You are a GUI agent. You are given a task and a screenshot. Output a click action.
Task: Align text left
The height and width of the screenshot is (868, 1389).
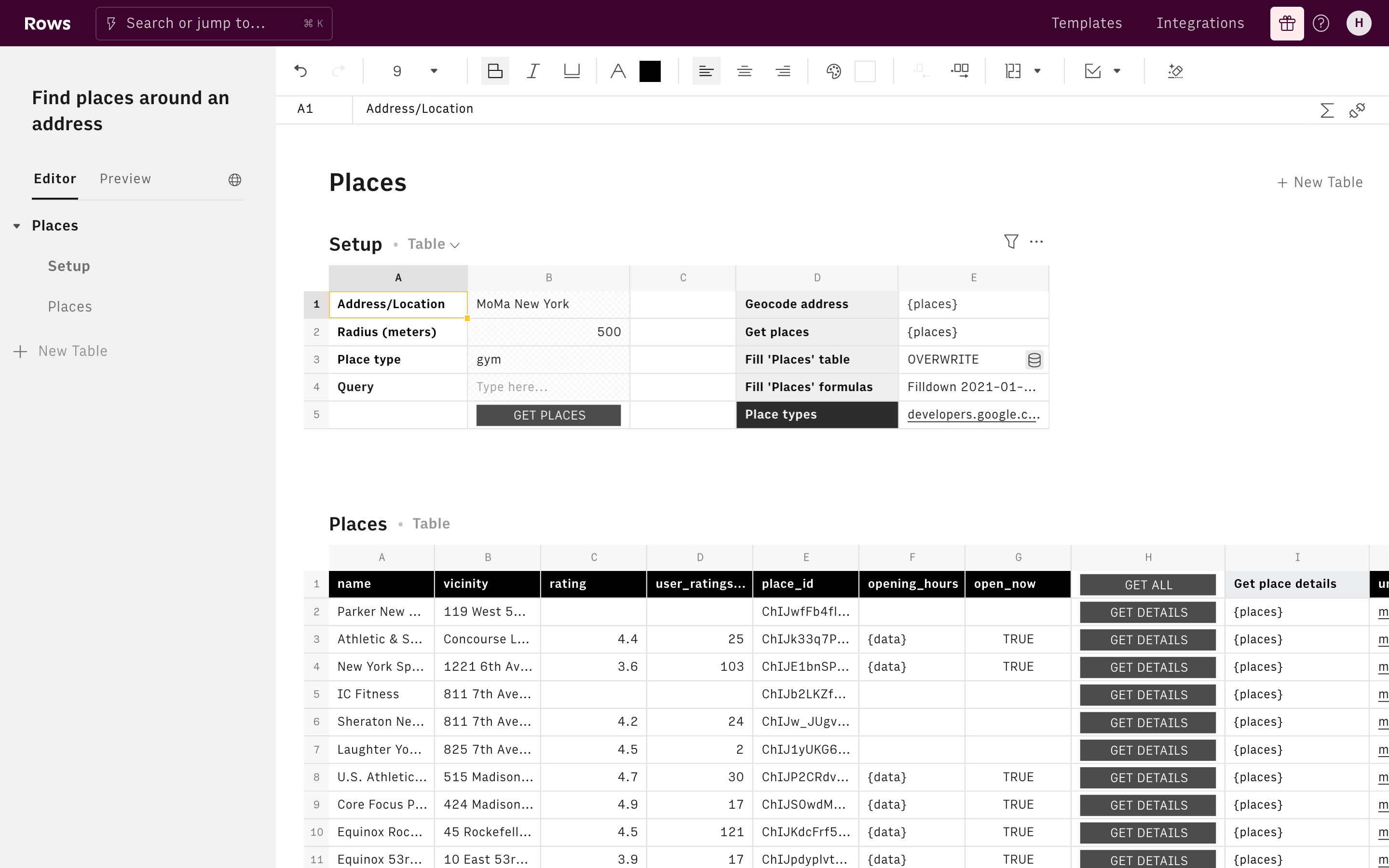coord(706,71)
